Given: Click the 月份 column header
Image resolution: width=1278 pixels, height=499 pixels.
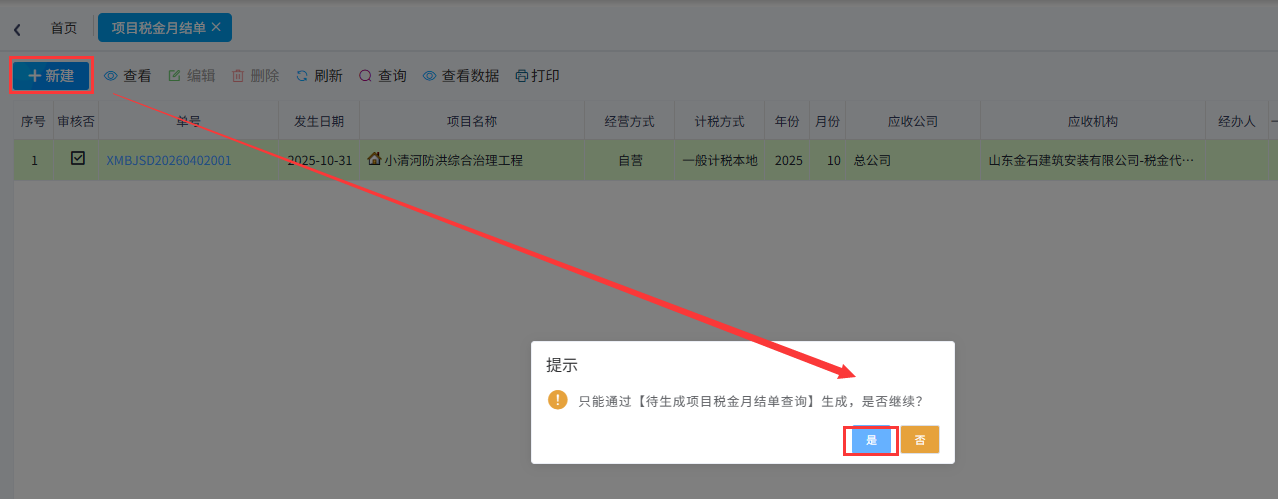Looking at the screenshot, I should (827, 121).
